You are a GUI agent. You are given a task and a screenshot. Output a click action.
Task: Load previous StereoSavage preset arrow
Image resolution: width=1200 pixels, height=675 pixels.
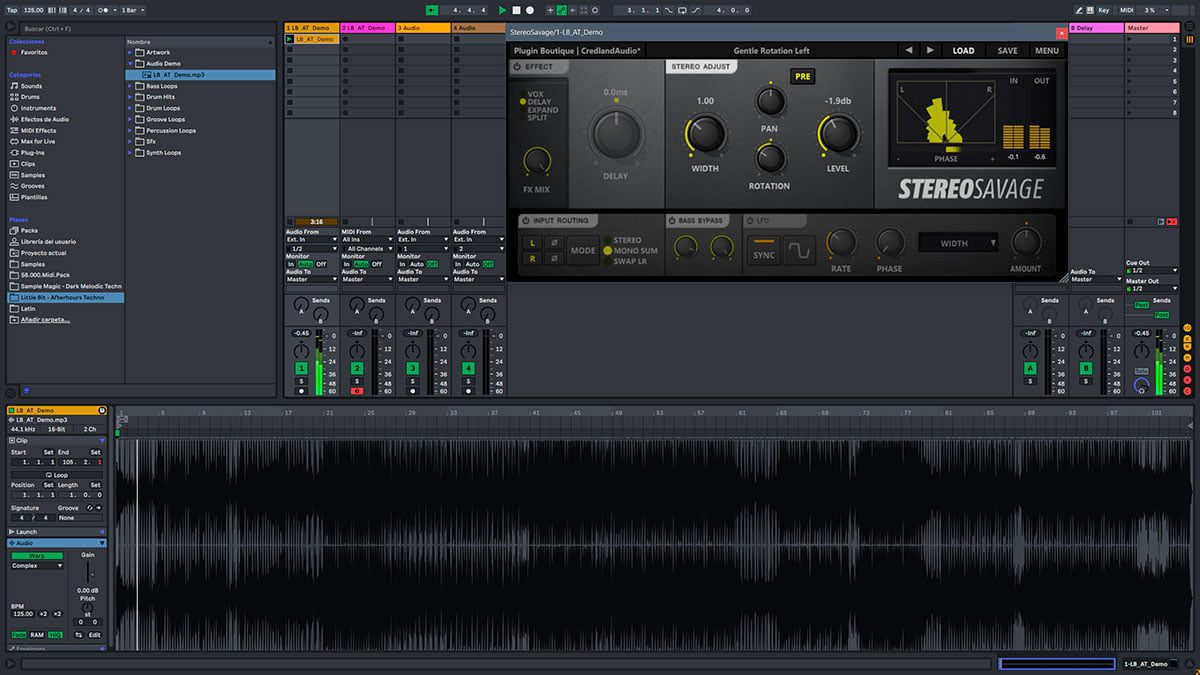(x=908, y=50)
